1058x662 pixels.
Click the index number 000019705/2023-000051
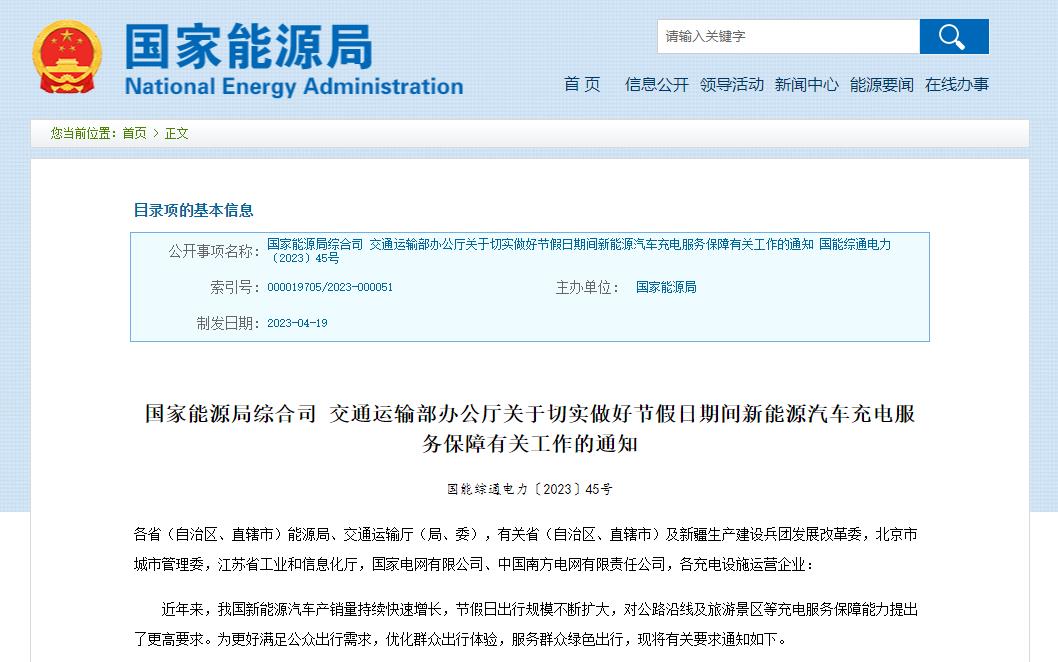330,288
